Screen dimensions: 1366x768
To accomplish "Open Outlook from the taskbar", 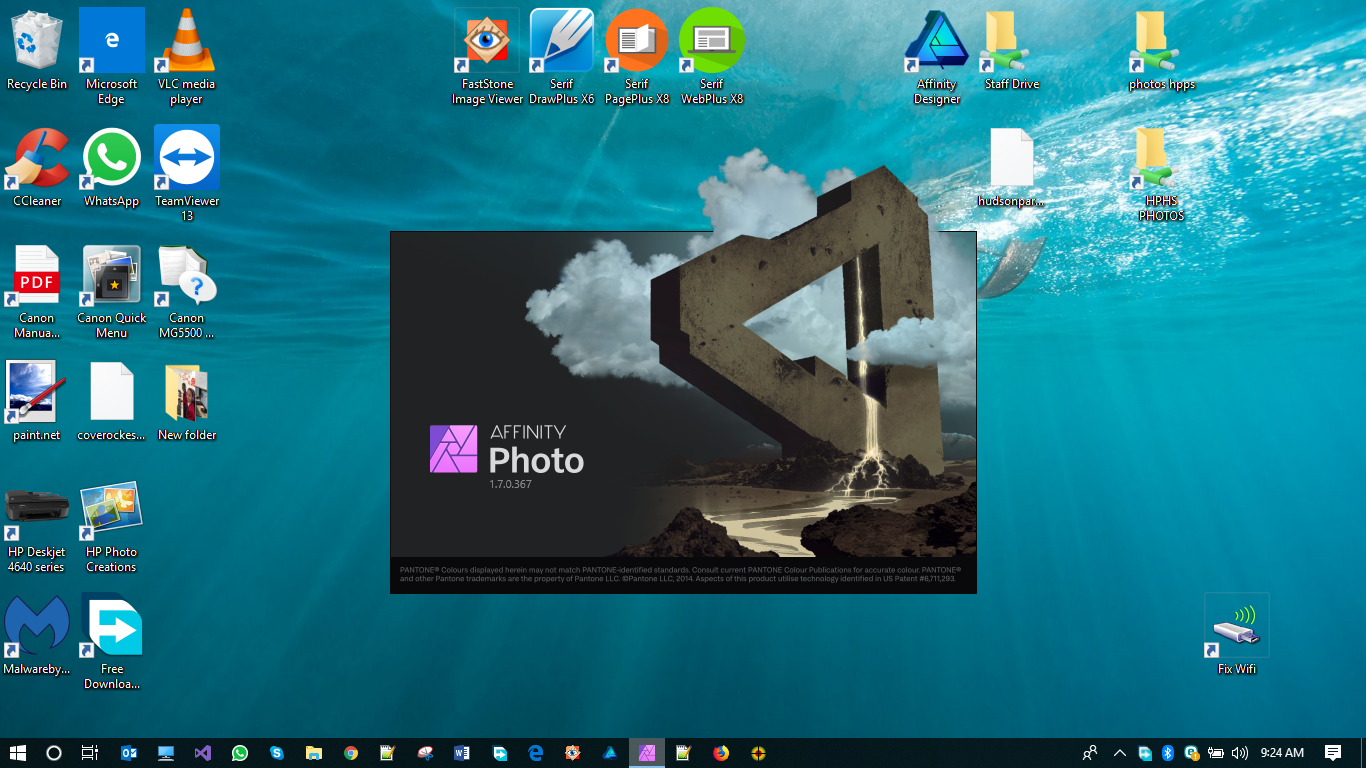I will tap(128, 753).
